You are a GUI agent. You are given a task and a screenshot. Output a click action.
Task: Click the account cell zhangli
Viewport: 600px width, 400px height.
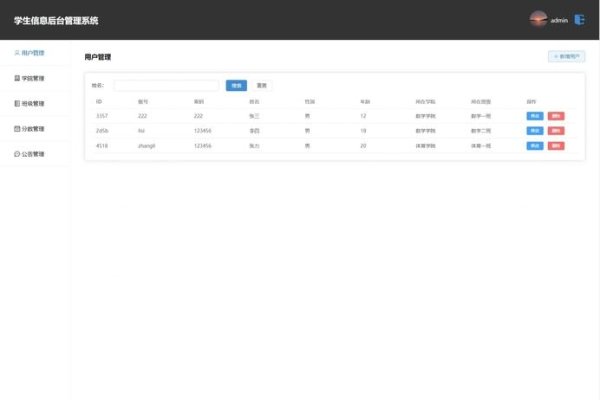click(x=147, y=146)
